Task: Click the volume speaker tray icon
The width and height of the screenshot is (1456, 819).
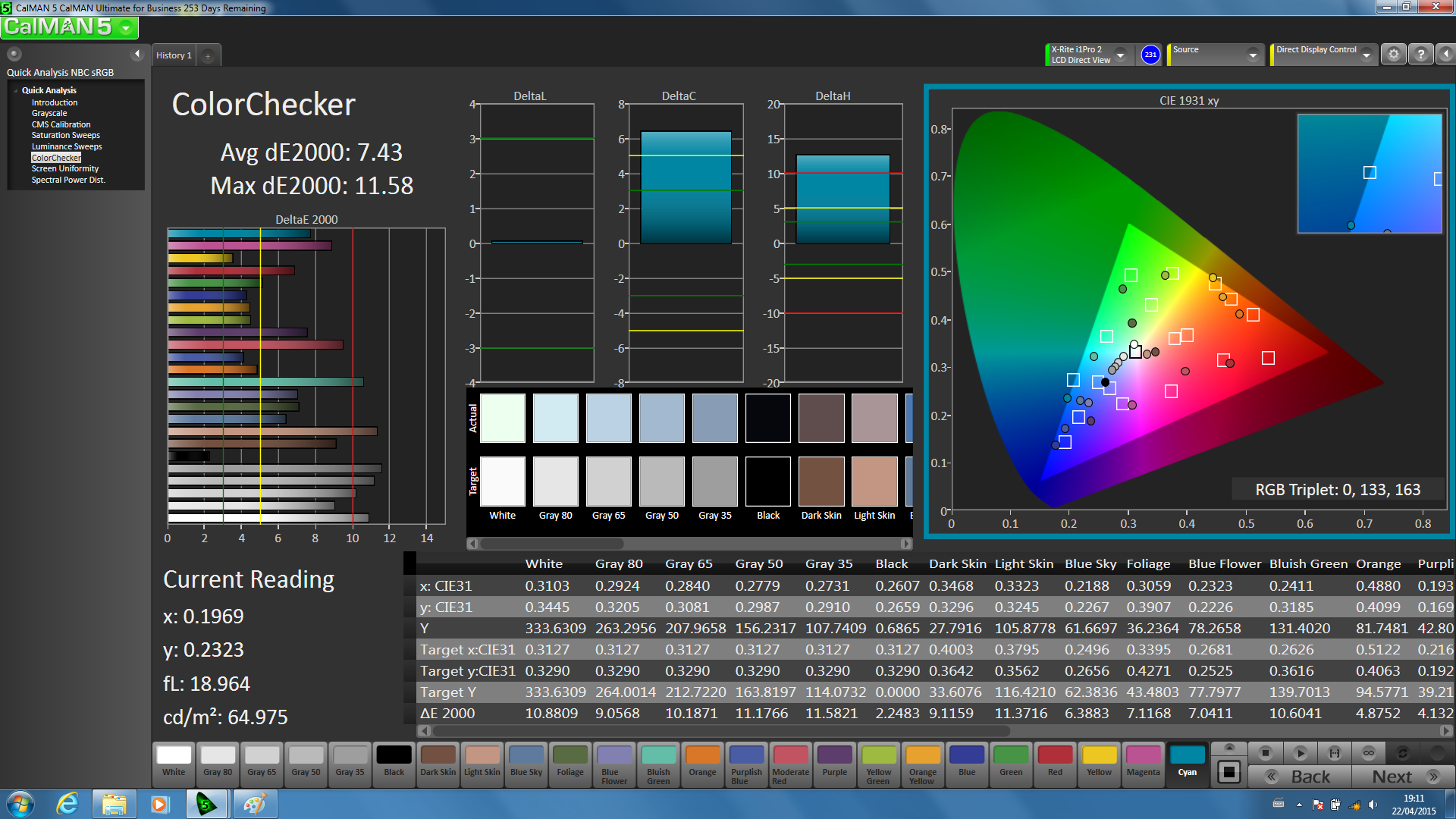Action: coord(1373,805)
